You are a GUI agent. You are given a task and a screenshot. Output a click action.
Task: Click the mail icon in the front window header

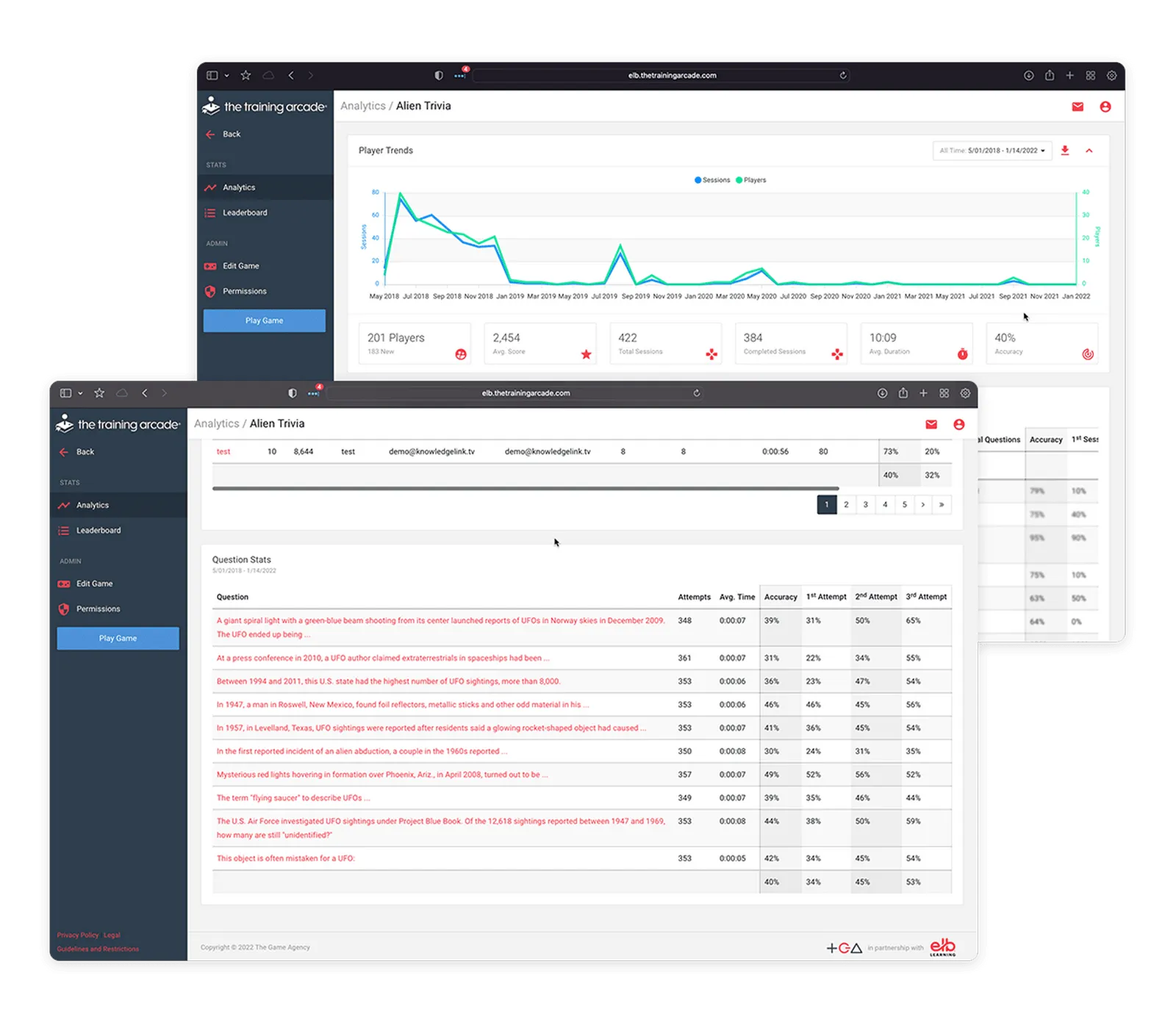931,424
